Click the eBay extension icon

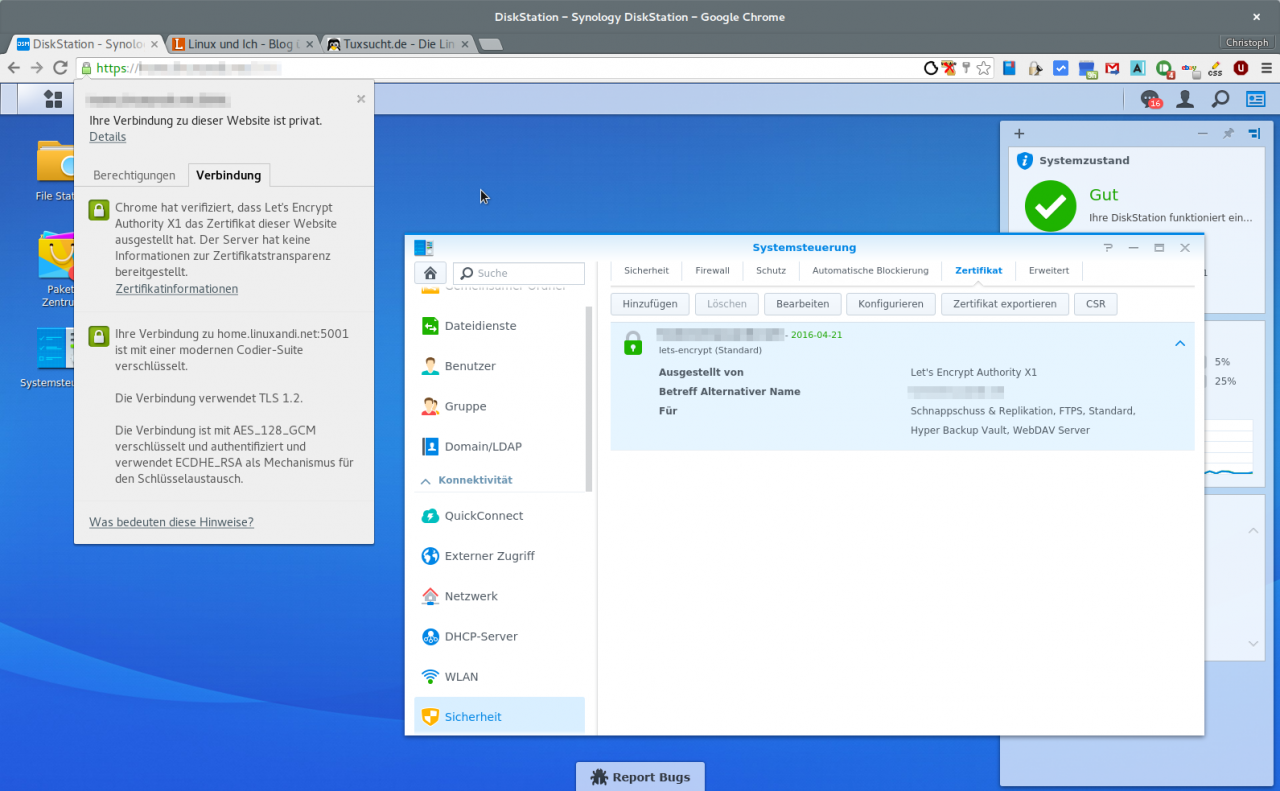tap(1189, 68)
